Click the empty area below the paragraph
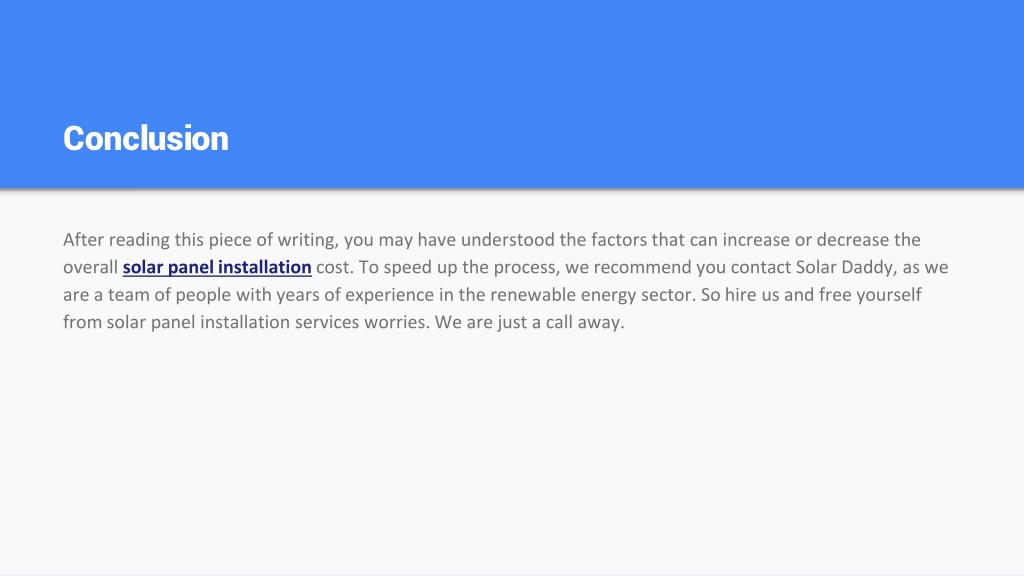This screenshot has height=576, width=1024. 512,451
